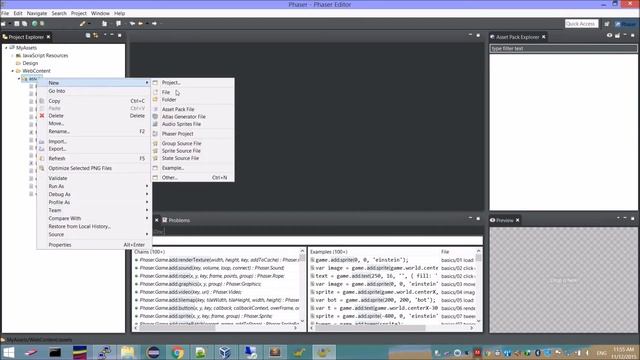Viewport: 640px width, 360px height.
Task: Open the Windows Start button
Action: coord(9,352)
